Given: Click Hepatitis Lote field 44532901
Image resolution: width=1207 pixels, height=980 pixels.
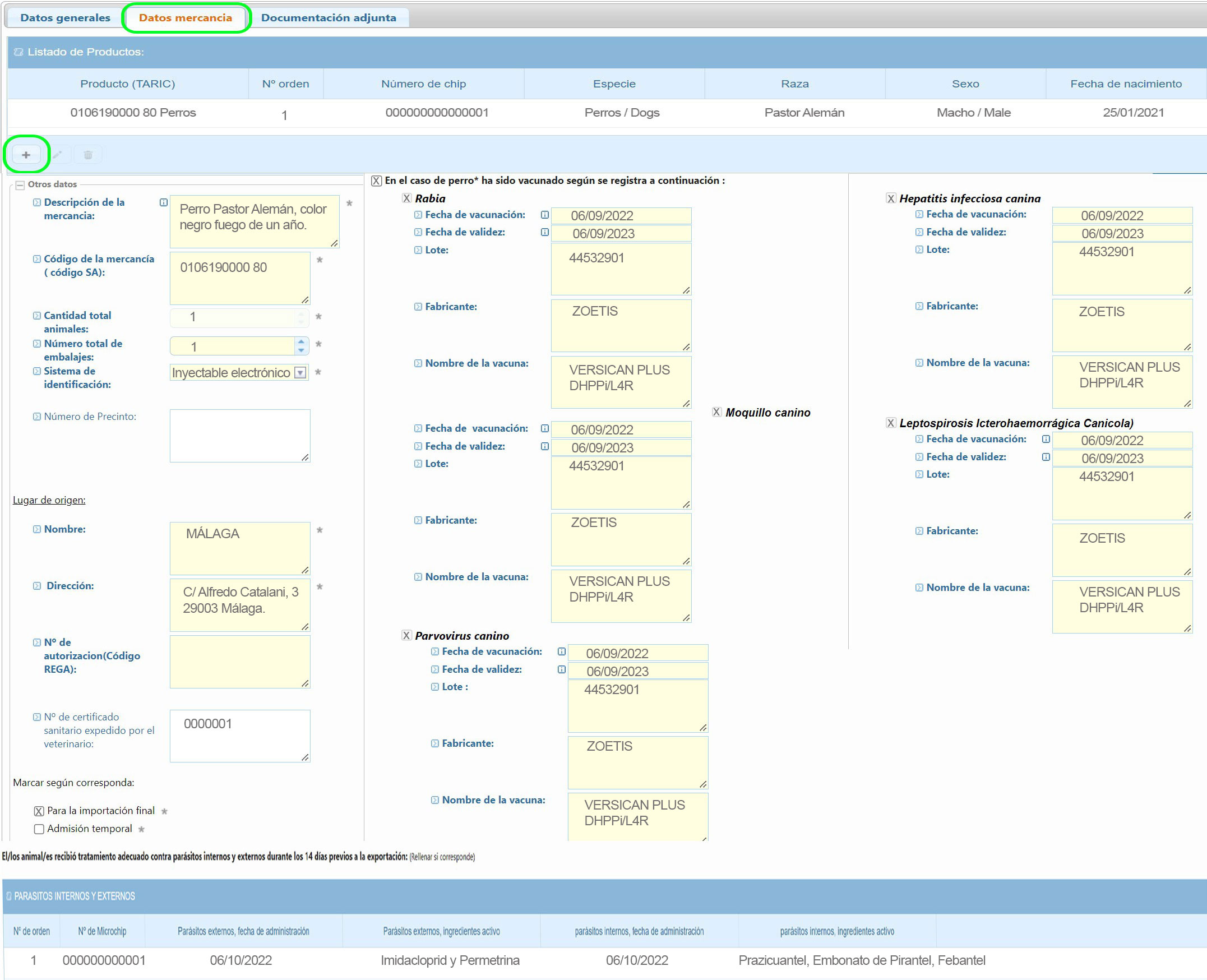Looking at the screenshot, I should tap(1122, 269).
